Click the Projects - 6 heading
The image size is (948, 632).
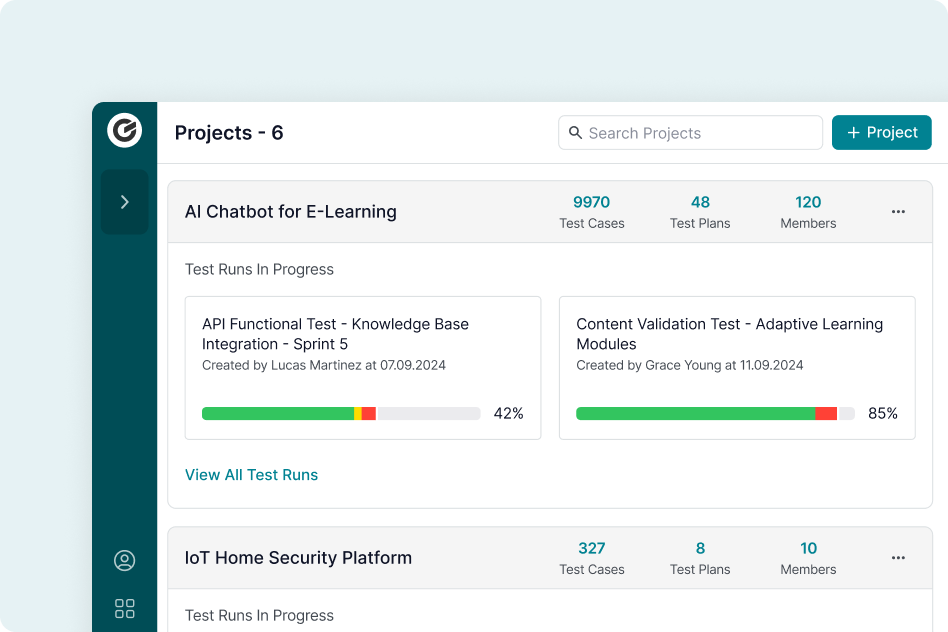229,132
